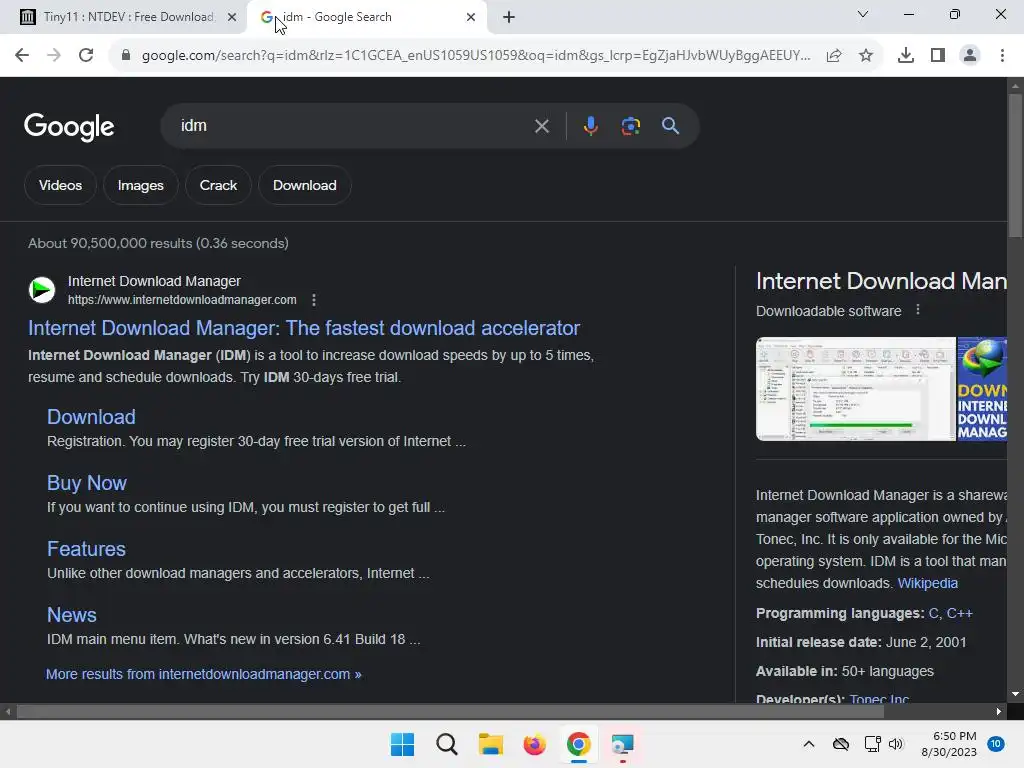Click the horizontal scrollbar thumb
Screen dimensions: 1024x768
pos(450,712)
